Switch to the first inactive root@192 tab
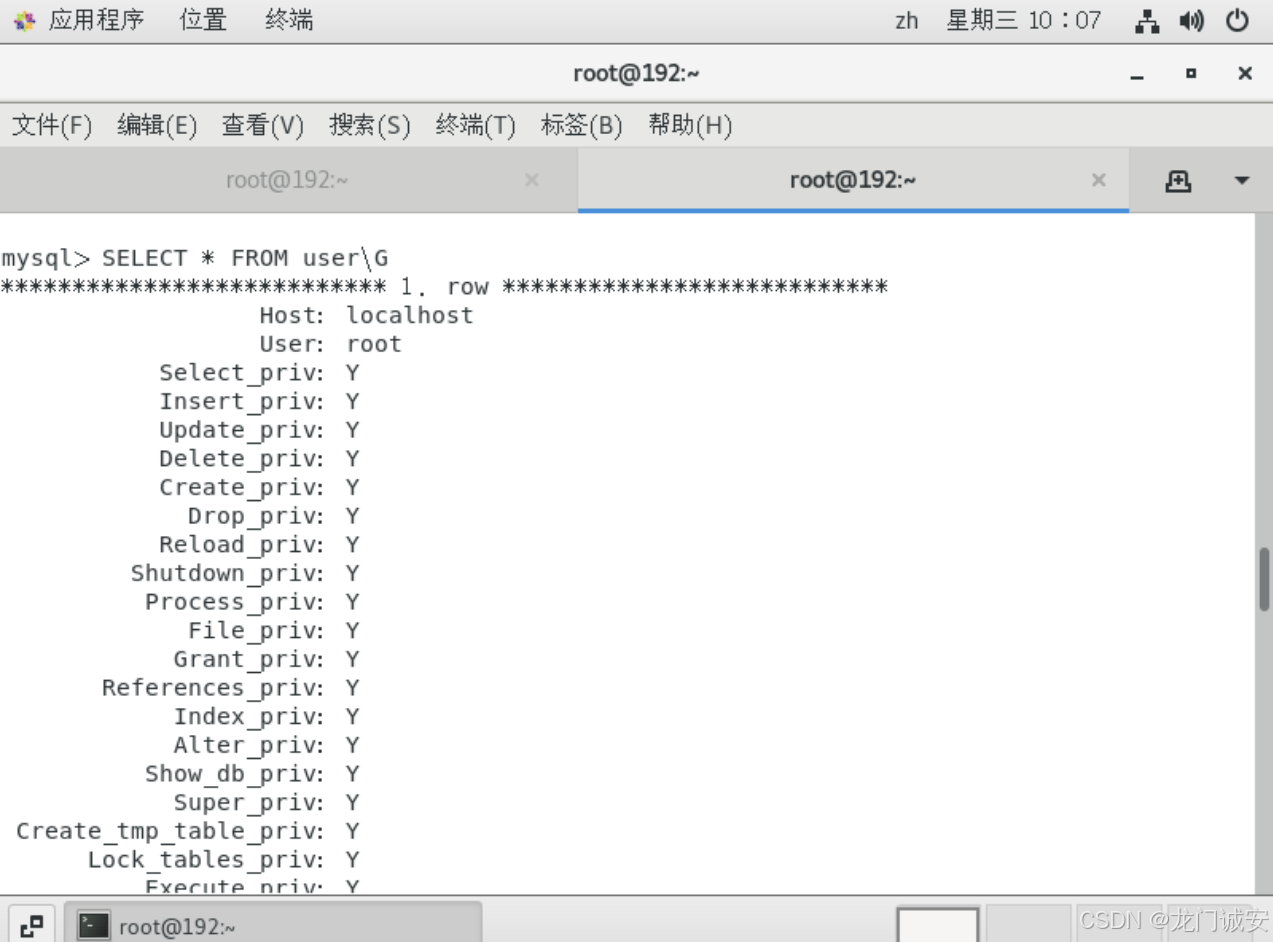 coord(287,180)
